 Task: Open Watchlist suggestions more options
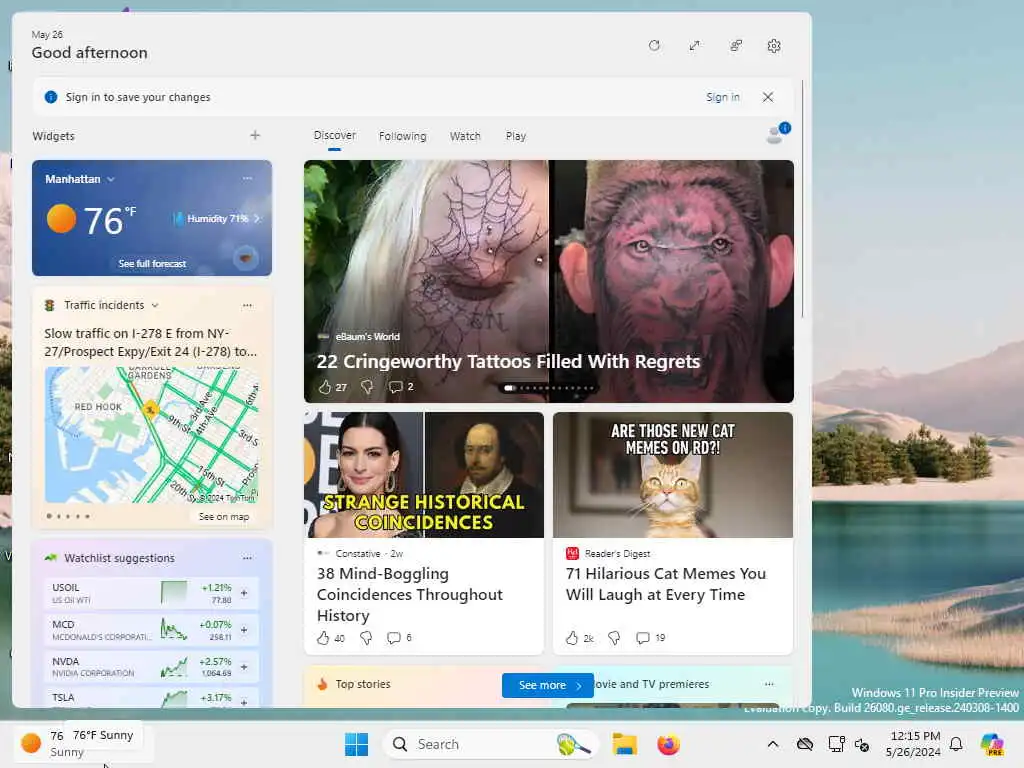tap(247, 558)
